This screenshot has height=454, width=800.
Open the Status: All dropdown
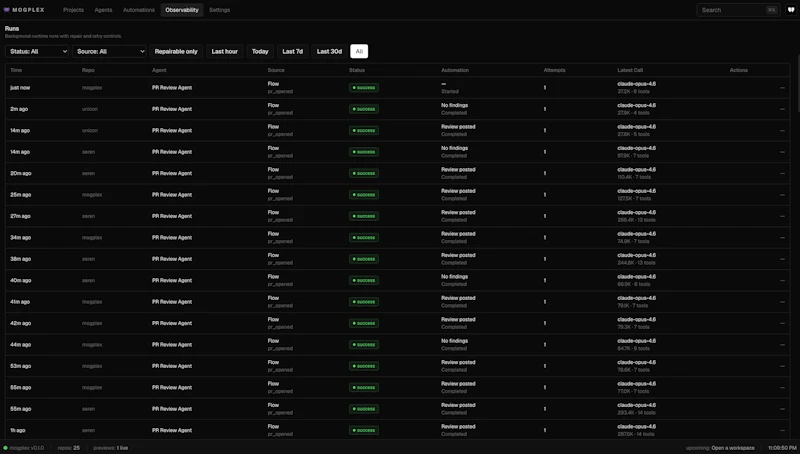[x=37, y=52]
